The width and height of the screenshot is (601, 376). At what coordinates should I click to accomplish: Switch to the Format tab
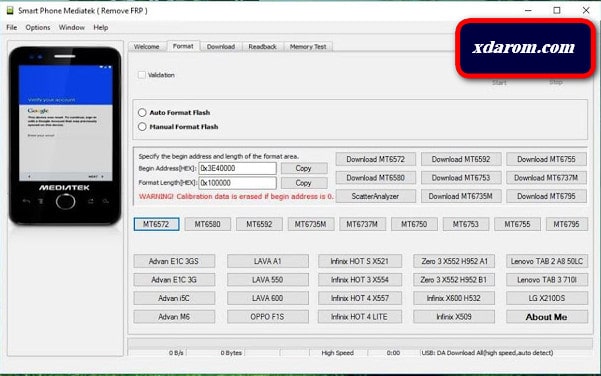tap(183, 46)
